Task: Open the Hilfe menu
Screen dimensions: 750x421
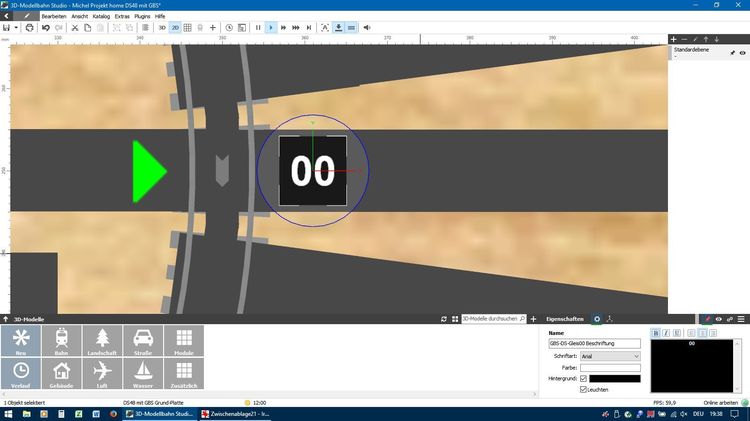Action: [x=160, y=16]
